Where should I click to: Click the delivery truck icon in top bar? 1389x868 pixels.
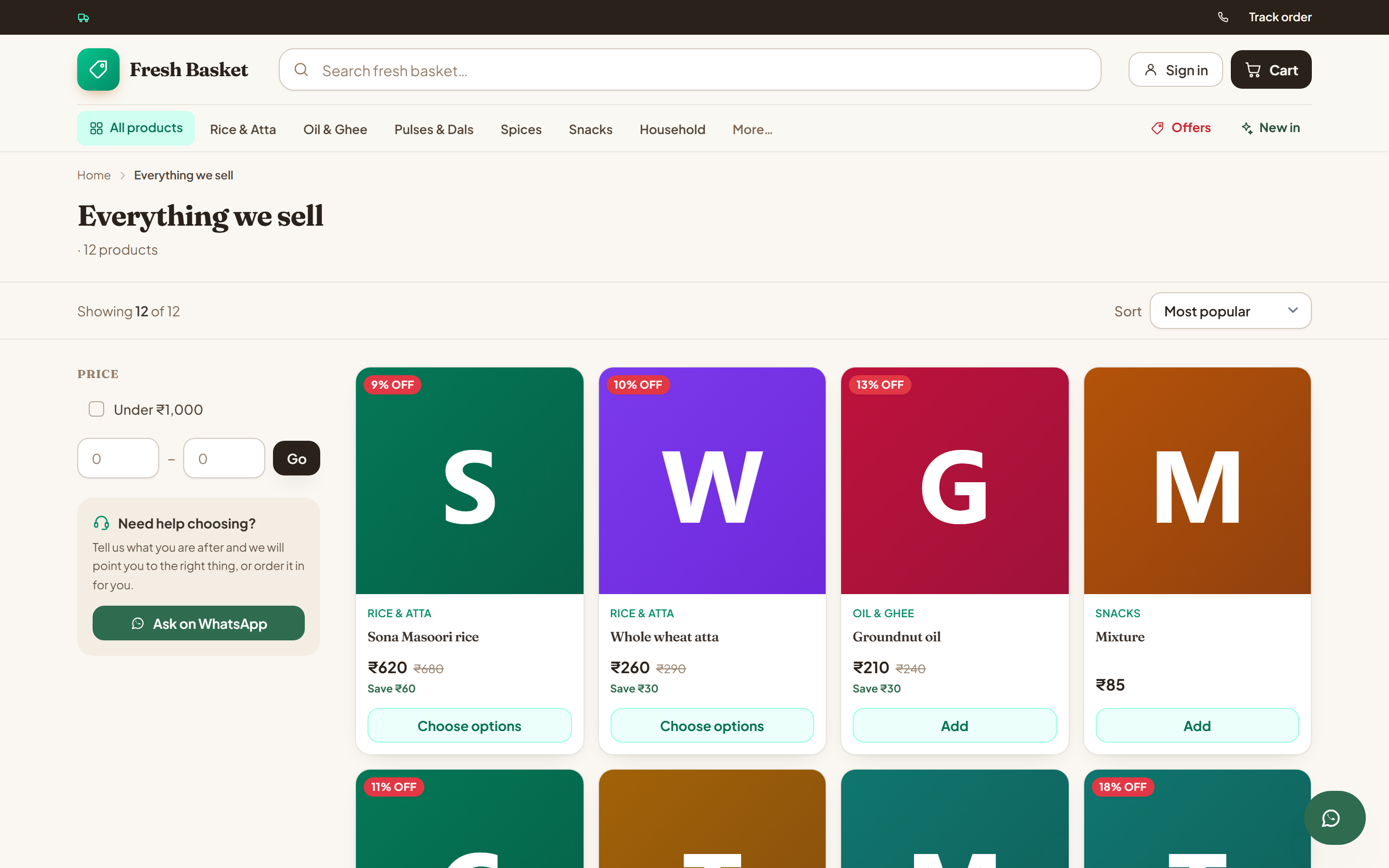(x=83, y=18)
